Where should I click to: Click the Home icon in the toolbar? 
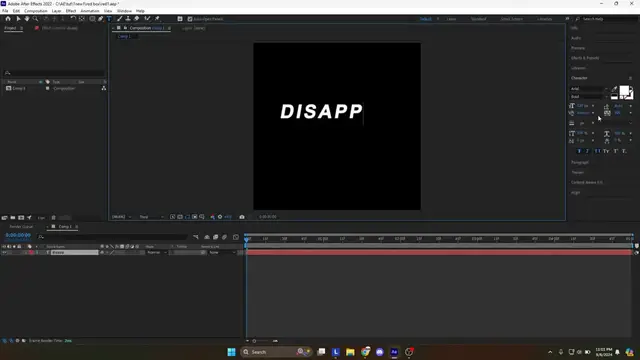pos(8,19)
